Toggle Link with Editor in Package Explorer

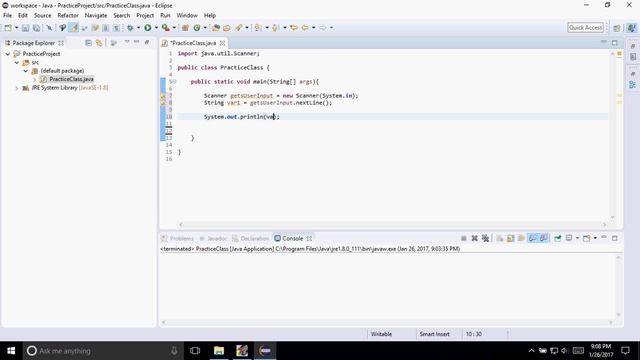[x=99, y=43]
